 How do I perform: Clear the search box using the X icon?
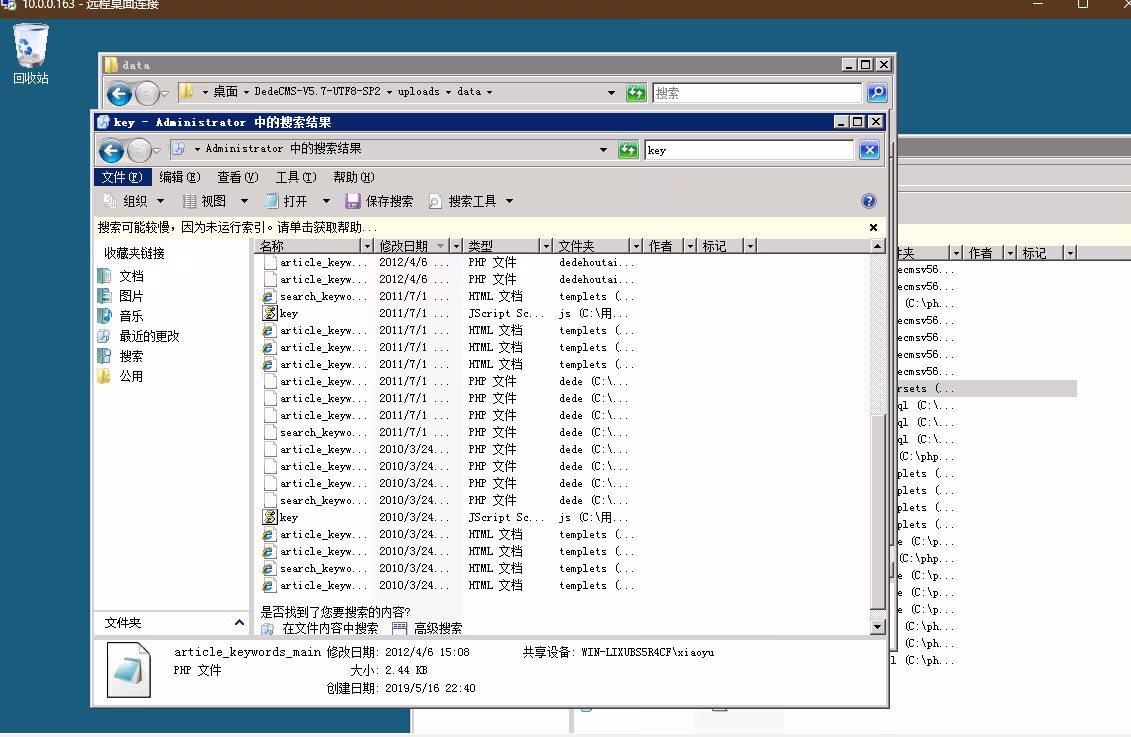click(869, 149)
